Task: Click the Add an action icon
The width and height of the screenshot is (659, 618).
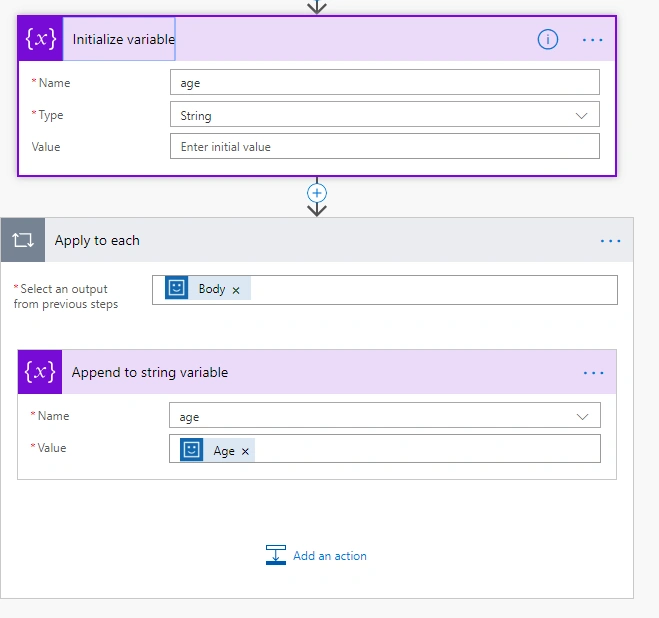Action: coord(276,555)
